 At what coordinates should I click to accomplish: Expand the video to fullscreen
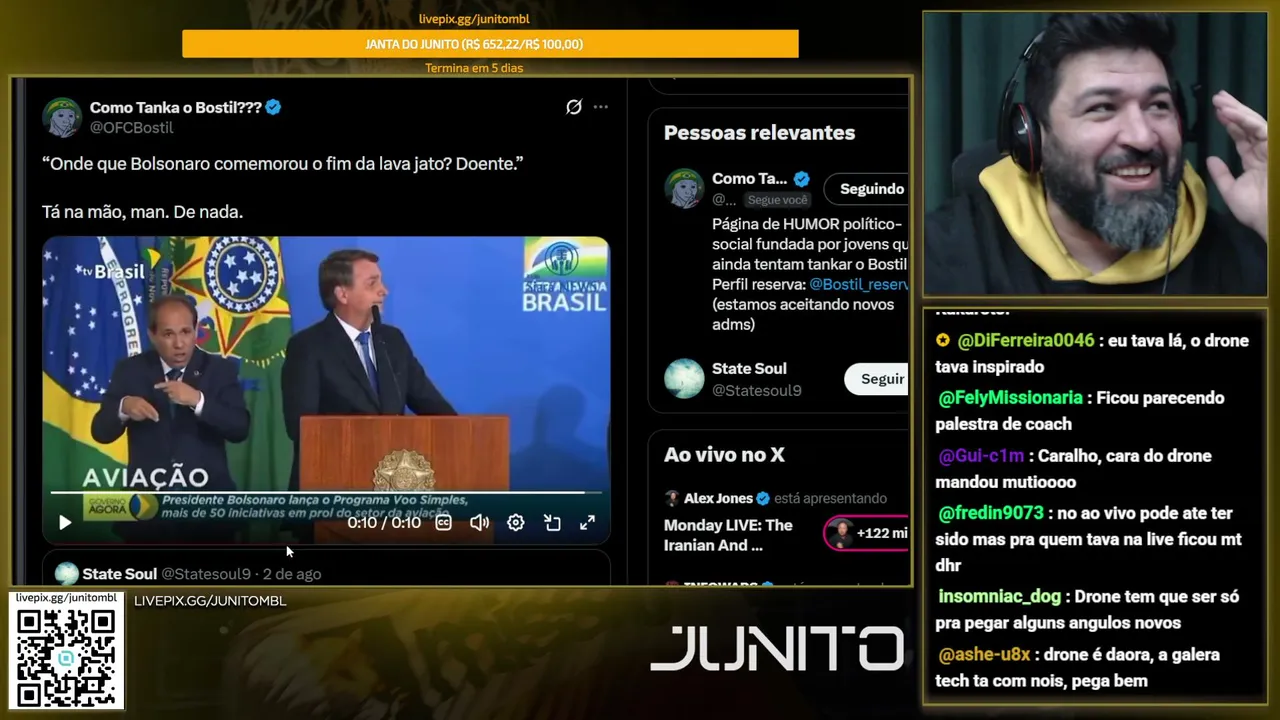pos(588,522)
